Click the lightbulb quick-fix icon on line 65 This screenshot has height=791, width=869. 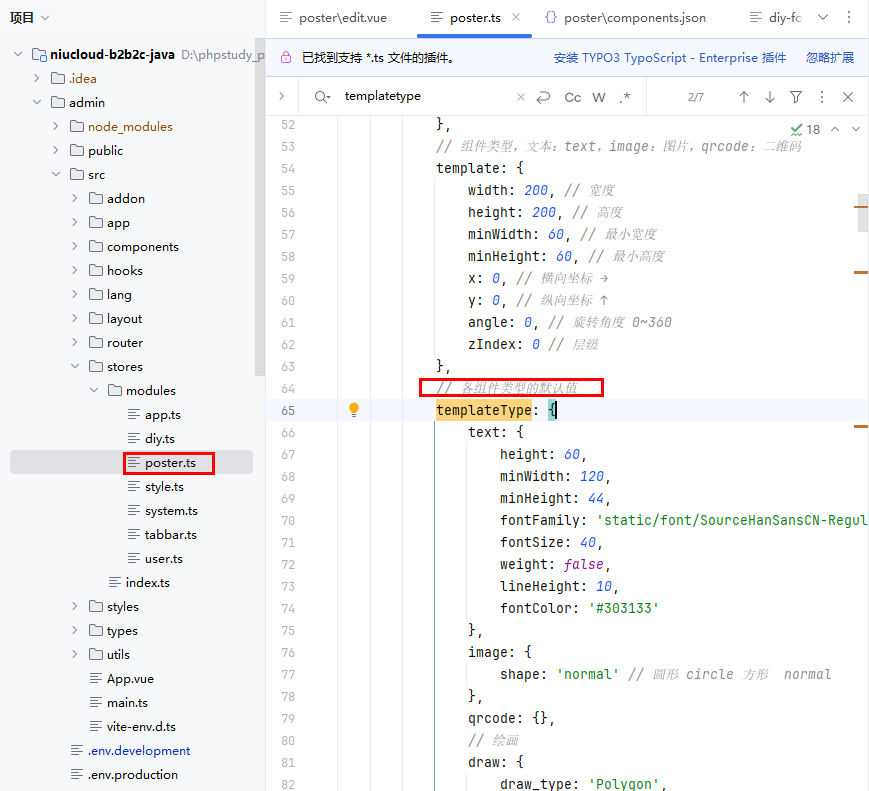(353, 410)
